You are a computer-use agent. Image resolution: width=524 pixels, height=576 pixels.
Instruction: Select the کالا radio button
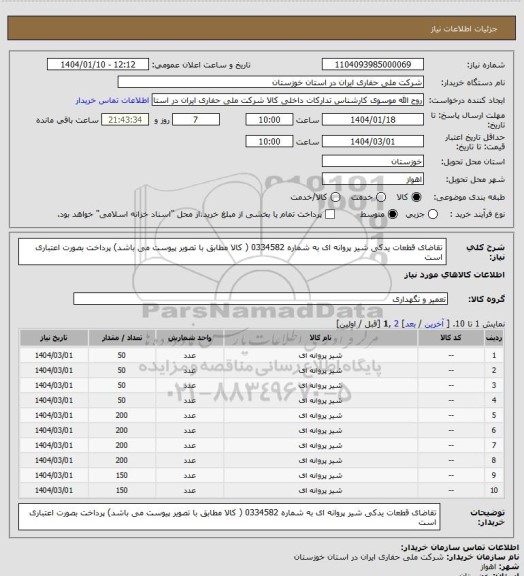pos(416,197)
